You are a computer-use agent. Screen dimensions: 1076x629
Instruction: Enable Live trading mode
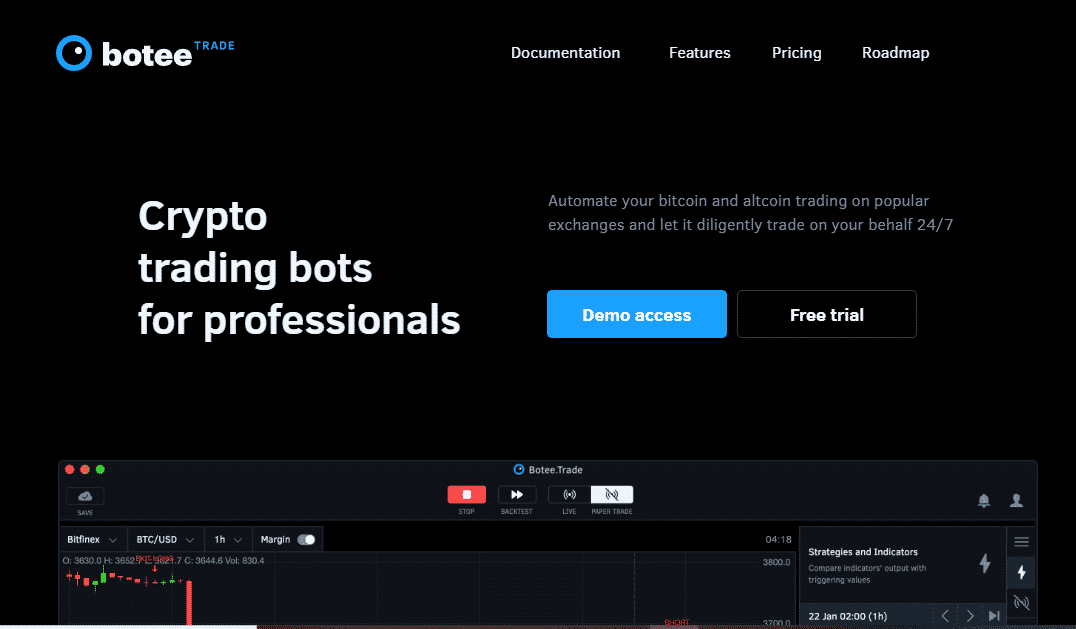click(570, 495)
